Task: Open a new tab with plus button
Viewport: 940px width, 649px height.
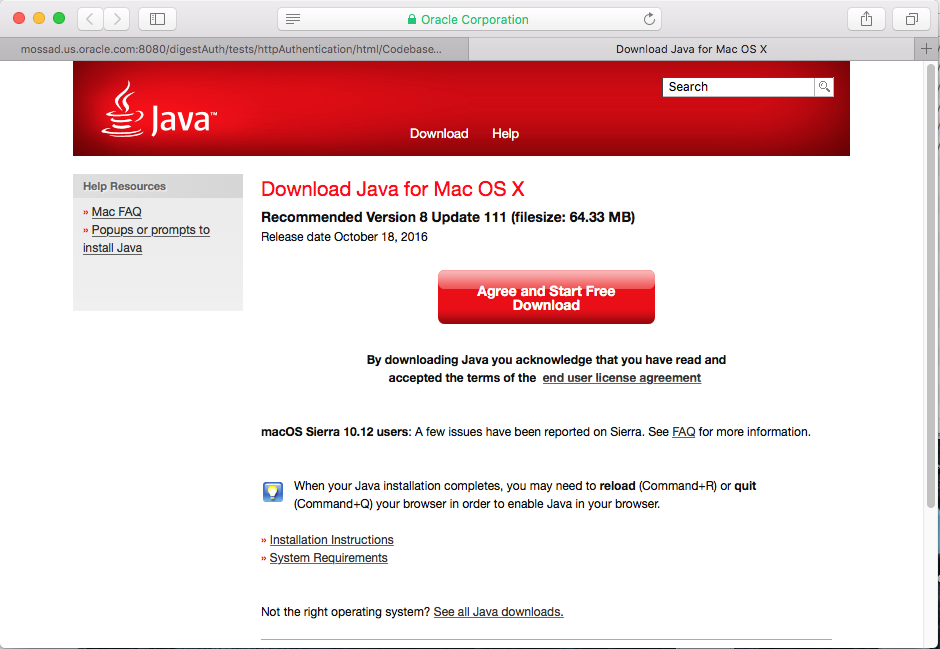Action: coord(926,49)
